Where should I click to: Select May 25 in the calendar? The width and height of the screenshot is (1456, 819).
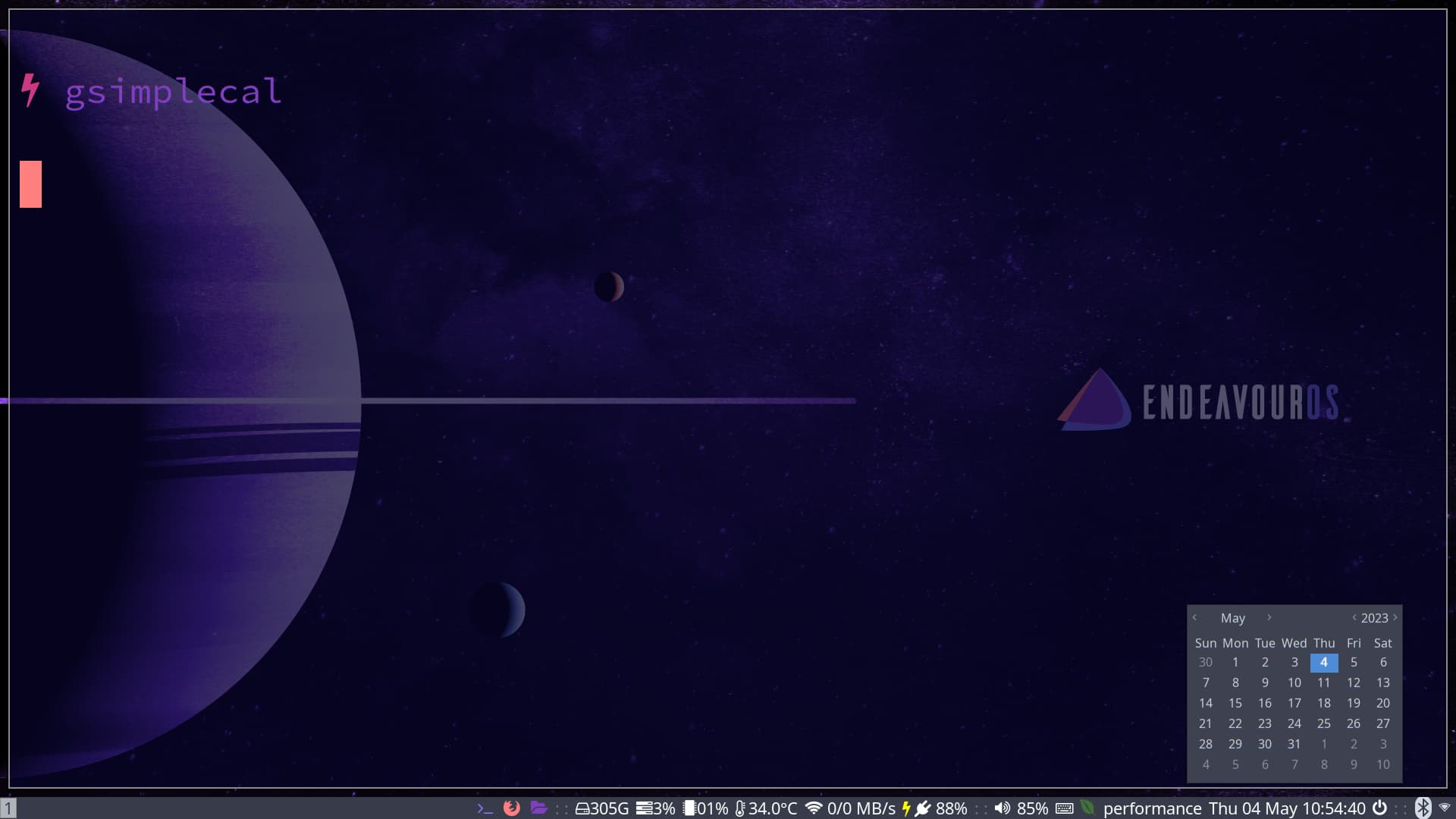[1324, 723]
